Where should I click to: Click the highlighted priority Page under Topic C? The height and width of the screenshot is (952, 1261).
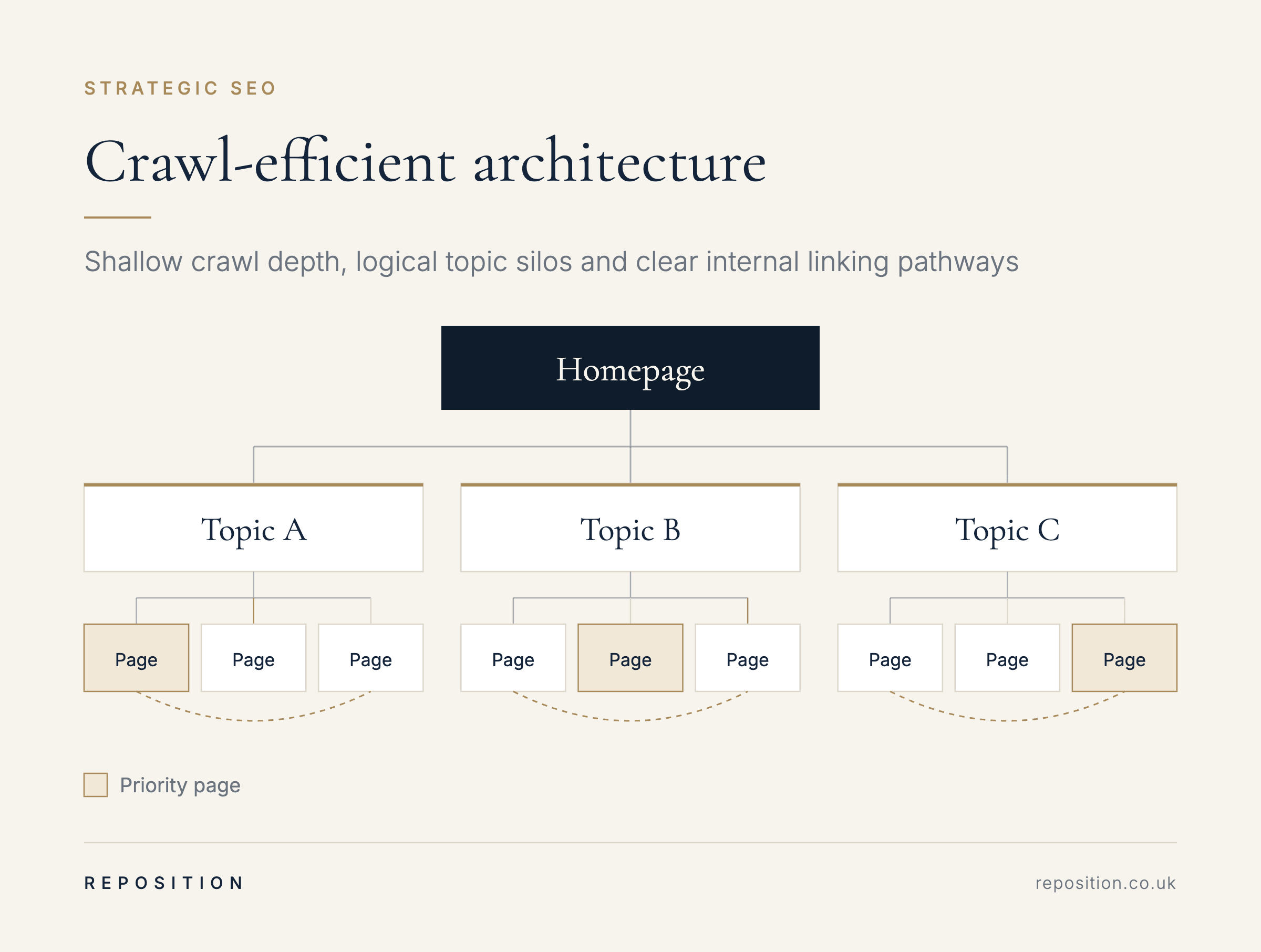[1124, 658]
